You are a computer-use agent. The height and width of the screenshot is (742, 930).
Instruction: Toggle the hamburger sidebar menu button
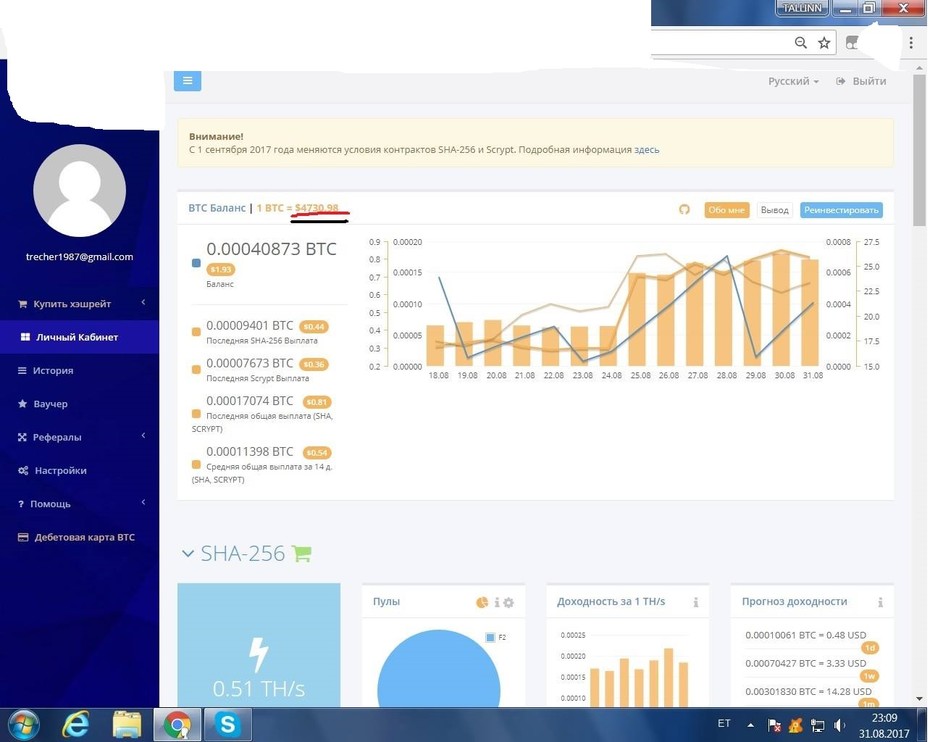[x=187, y=81]
